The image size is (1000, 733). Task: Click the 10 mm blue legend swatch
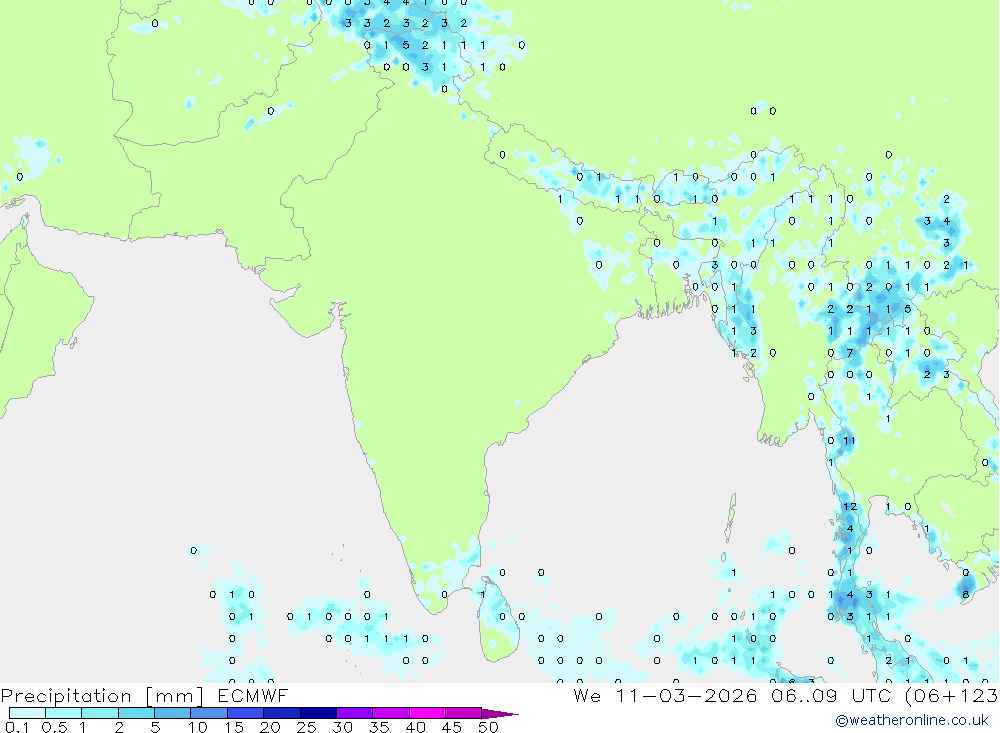coord(209,713)
